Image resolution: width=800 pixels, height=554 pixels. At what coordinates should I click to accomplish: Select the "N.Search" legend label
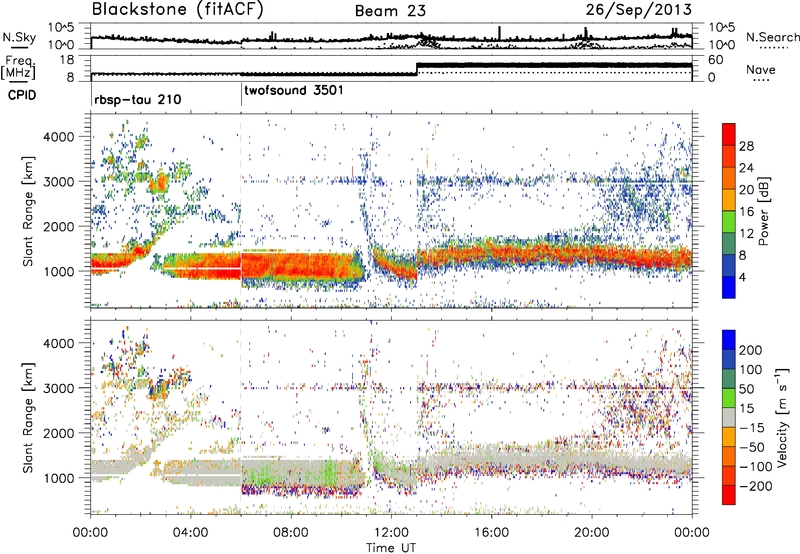click(x=772, y=37)
